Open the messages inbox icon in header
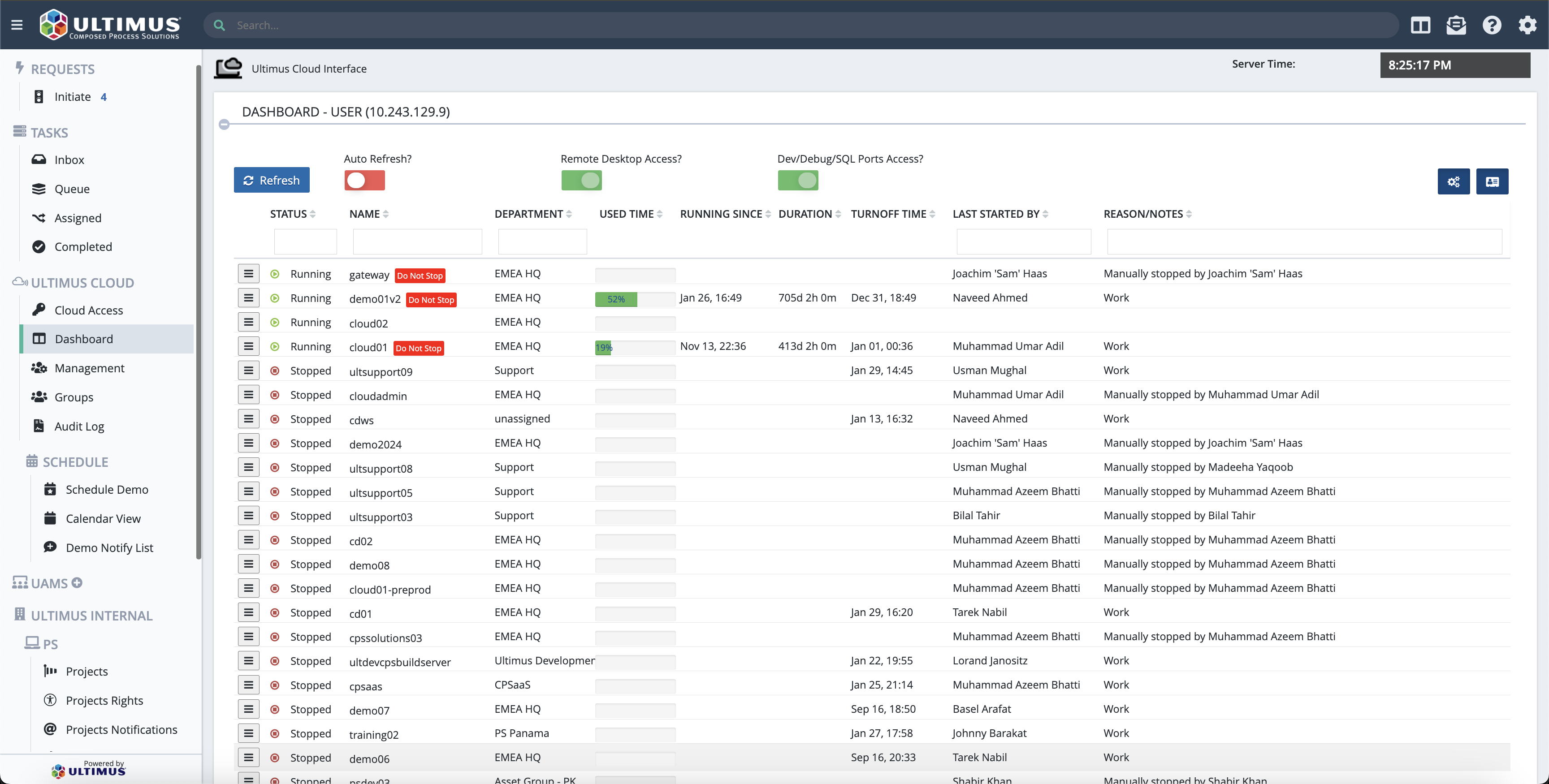The height and width of the screenshot is (784, 1549). pyautogui.click(x=1456, y=25)
